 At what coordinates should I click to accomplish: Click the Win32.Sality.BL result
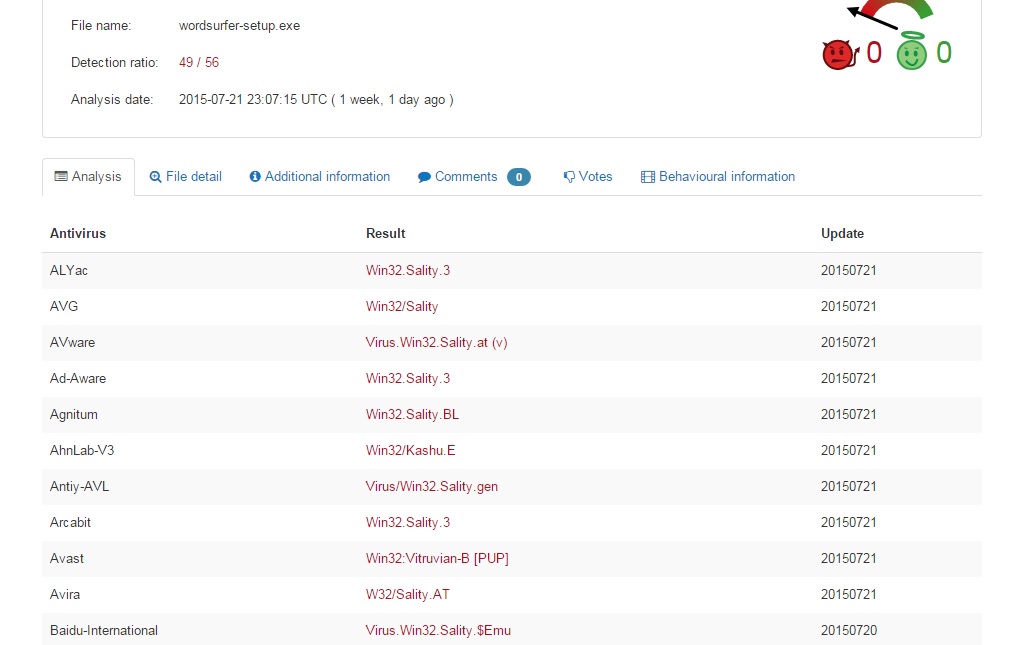click(x=412, y=415)
